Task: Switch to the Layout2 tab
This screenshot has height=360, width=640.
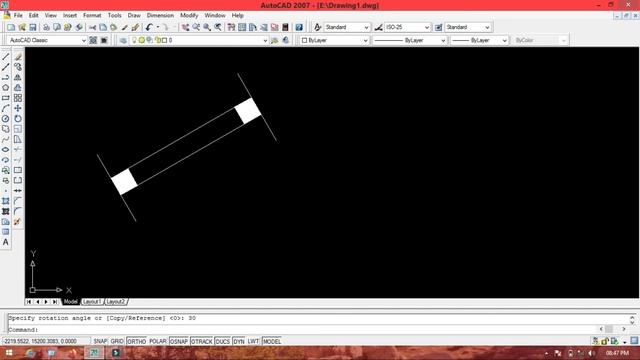Action: tap(116, 302)
